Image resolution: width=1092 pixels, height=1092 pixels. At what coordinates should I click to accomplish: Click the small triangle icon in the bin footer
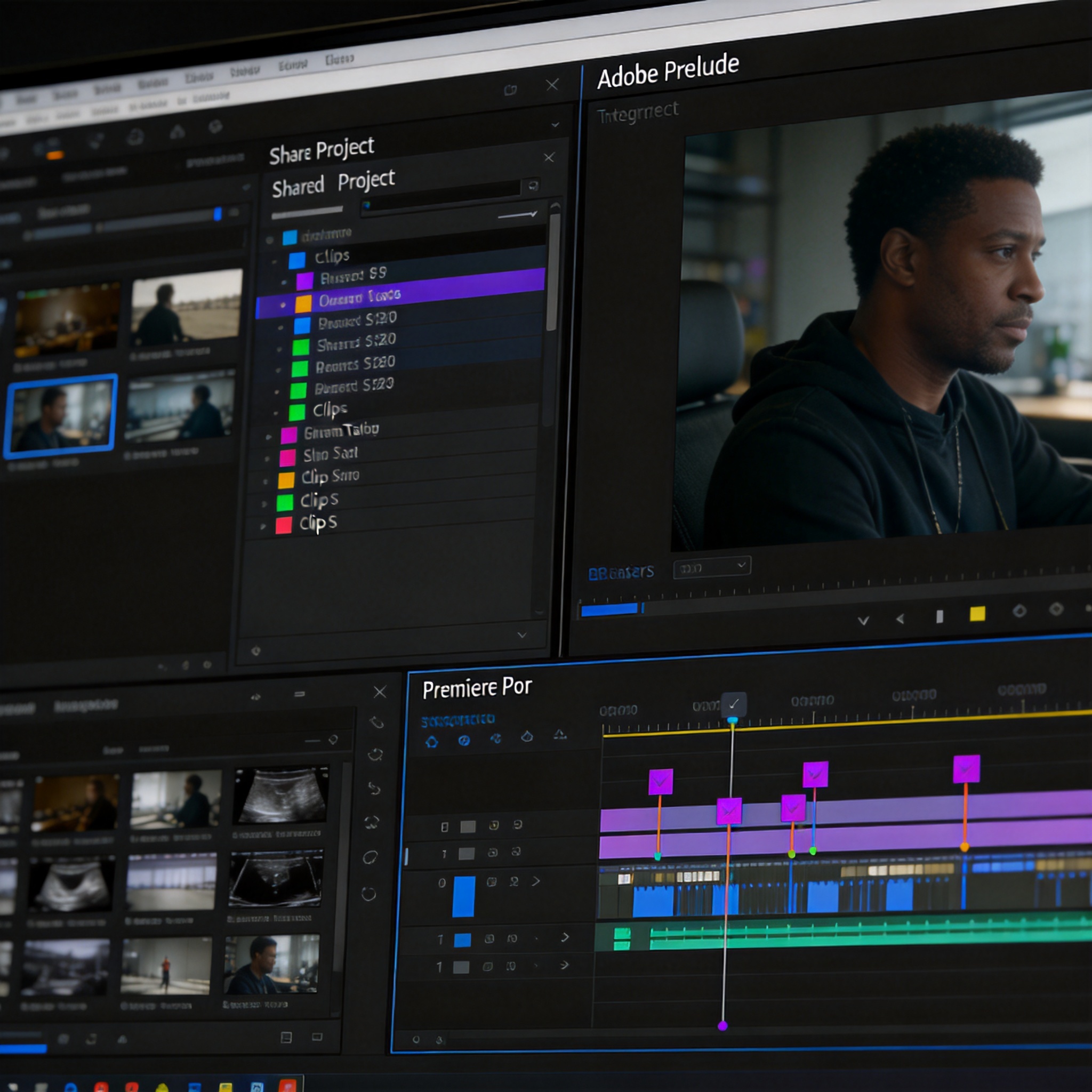tap(122, 1039)
